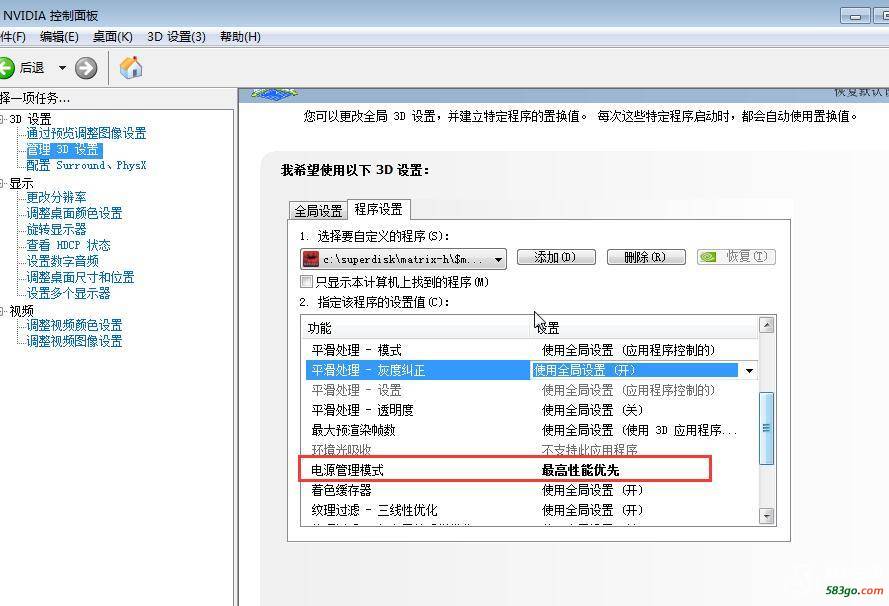Open the 桌面(K) menu
This screenshot has height=606, width=889.
pos(113,37)
